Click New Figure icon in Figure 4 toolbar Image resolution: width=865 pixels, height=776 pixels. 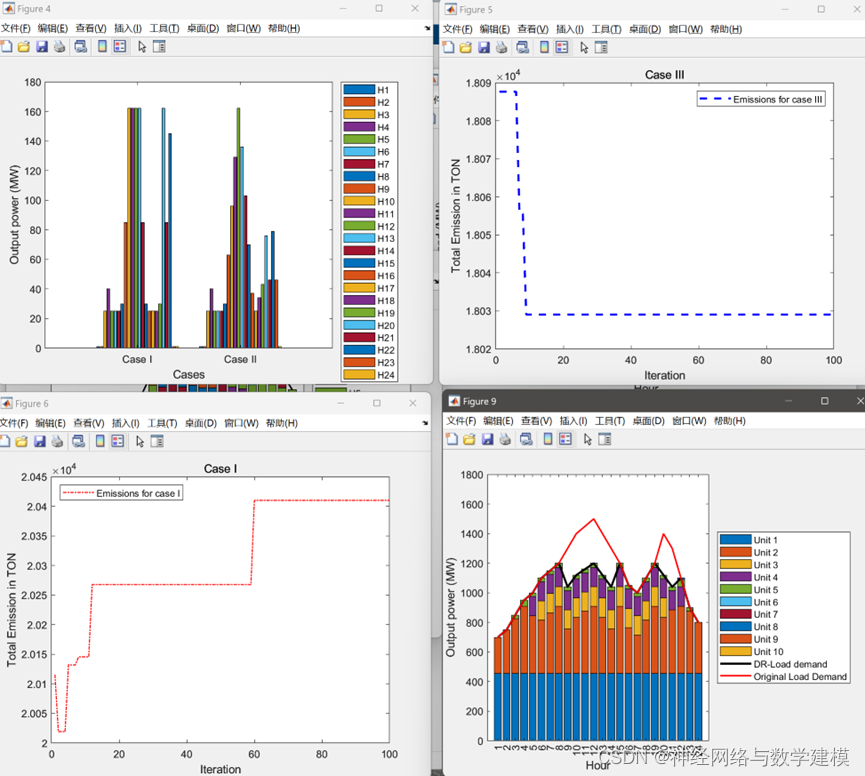[x=7, y=46]
